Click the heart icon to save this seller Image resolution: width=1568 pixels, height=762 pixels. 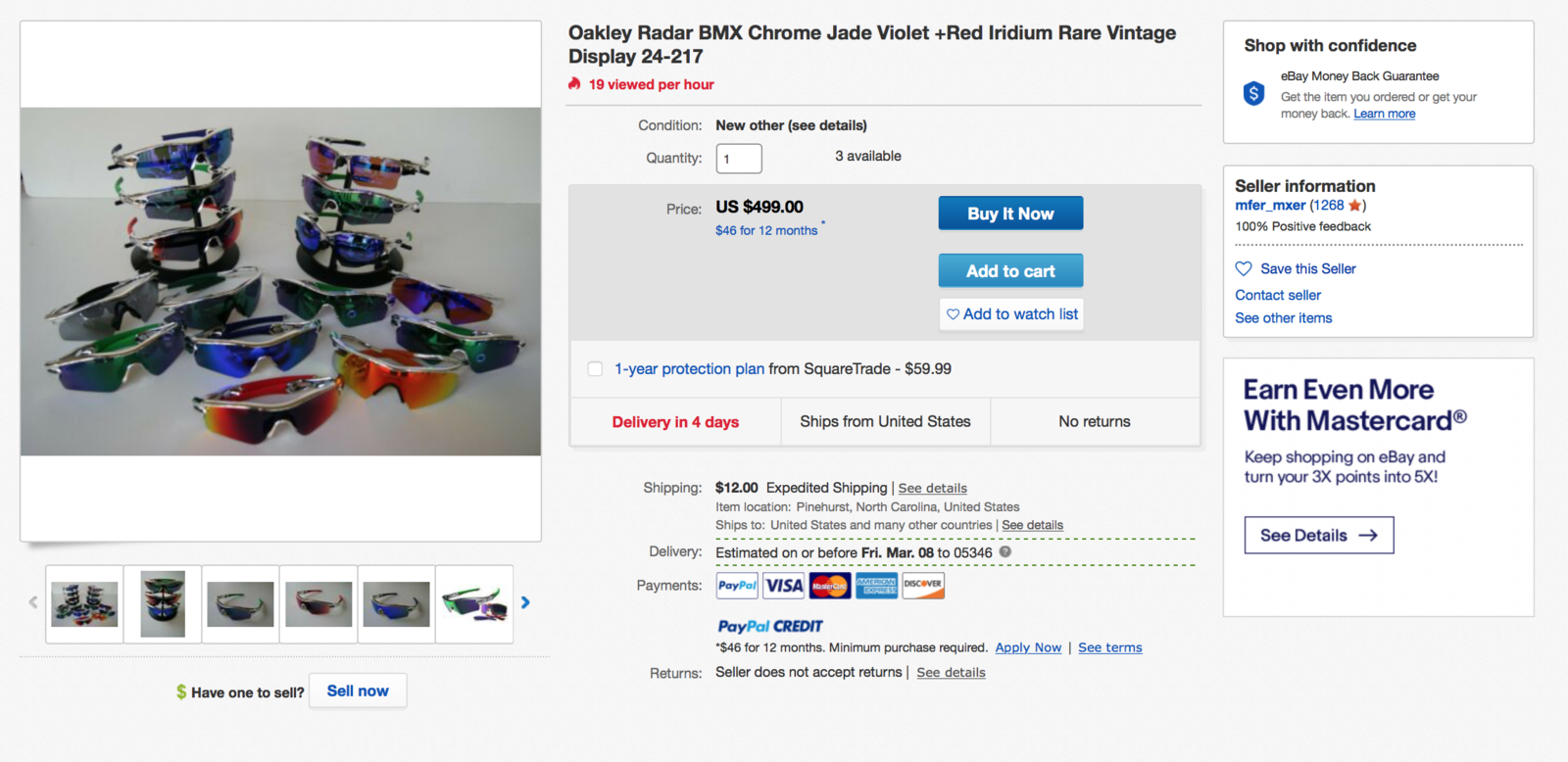click(1244, 268)
